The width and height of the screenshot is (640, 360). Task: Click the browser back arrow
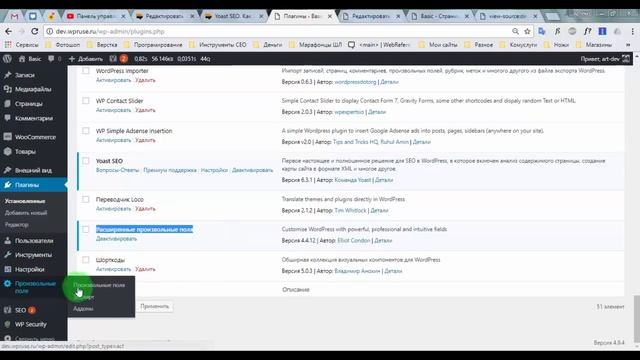pyautogui.click(x=9, y=31)
